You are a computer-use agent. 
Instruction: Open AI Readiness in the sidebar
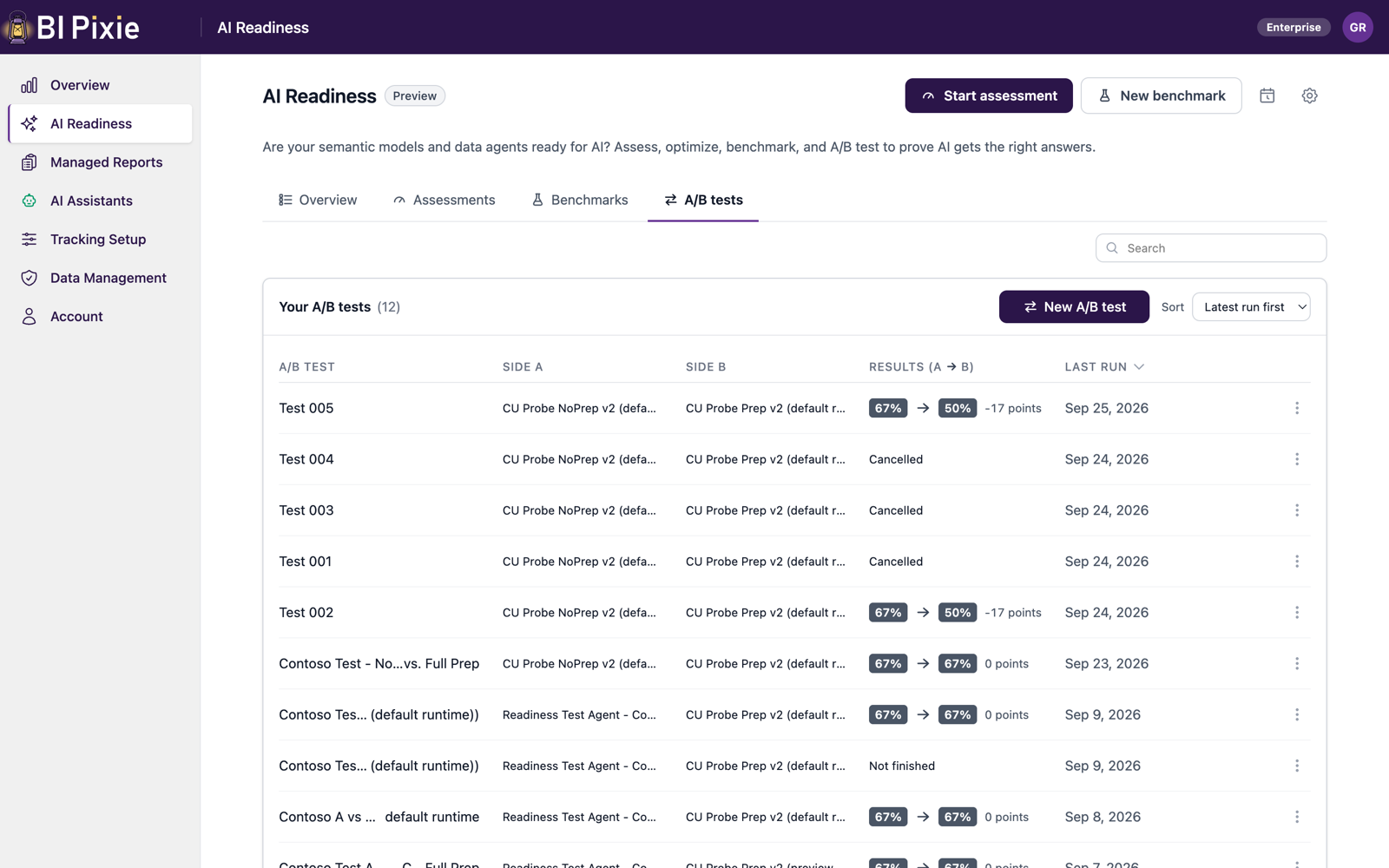coord(101,123)
